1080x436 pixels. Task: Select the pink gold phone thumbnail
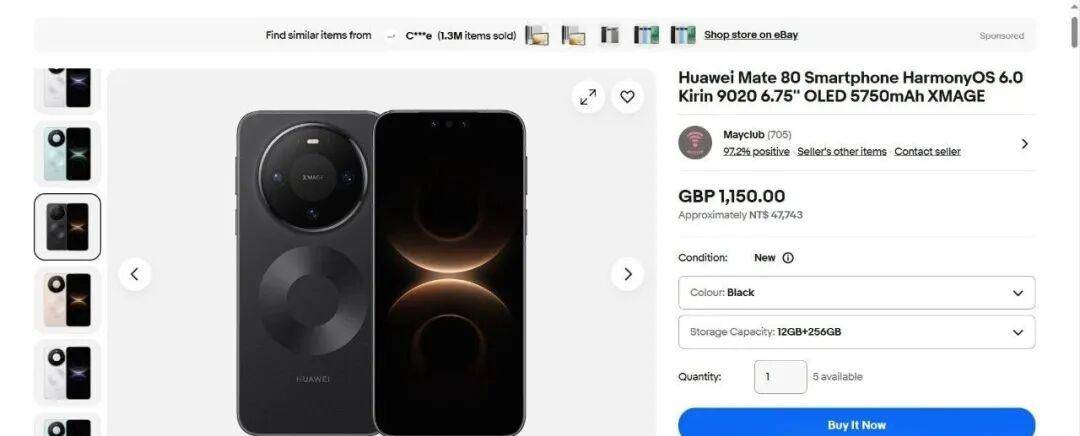coord(68,300)
